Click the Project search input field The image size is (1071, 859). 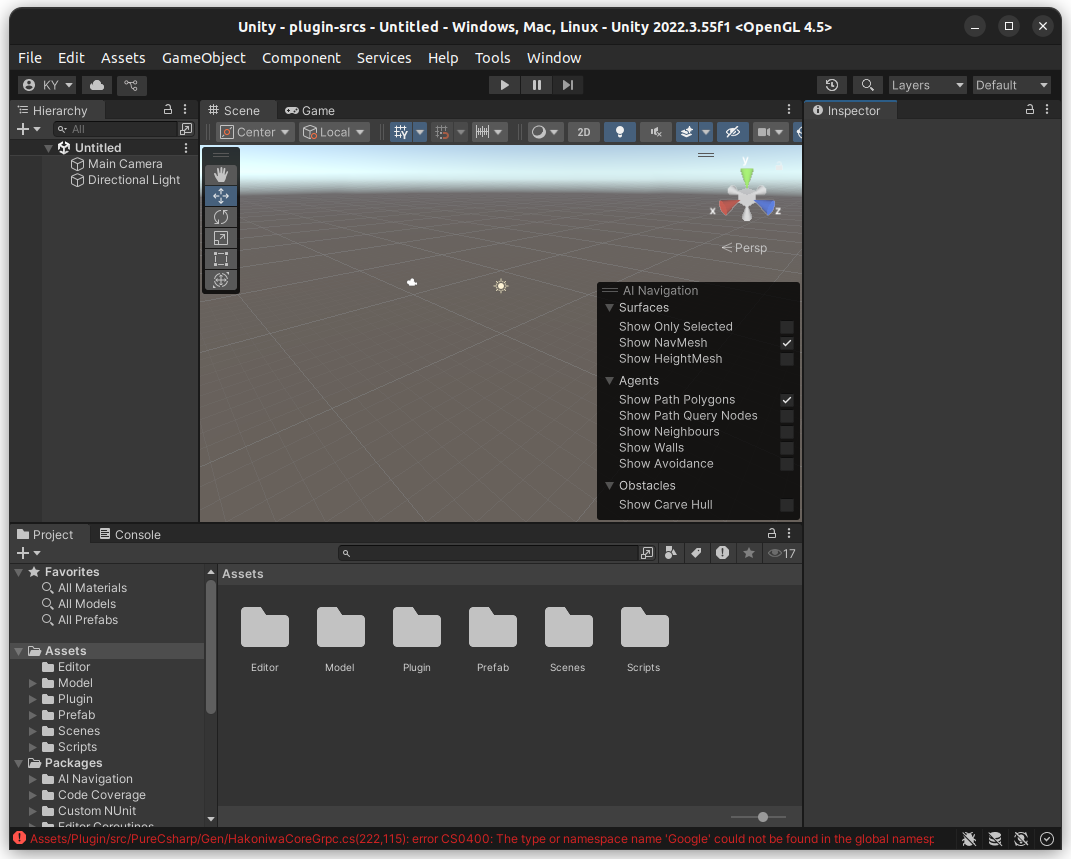pyautogui.click(x=489, y=553)
